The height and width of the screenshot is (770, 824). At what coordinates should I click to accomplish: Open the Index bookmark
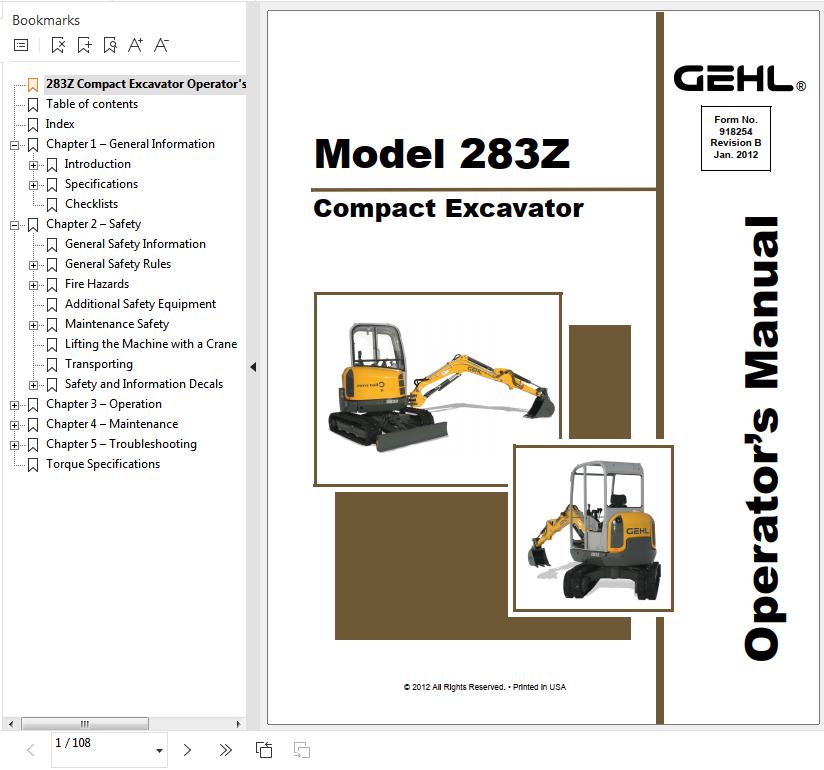click(60, 124)
